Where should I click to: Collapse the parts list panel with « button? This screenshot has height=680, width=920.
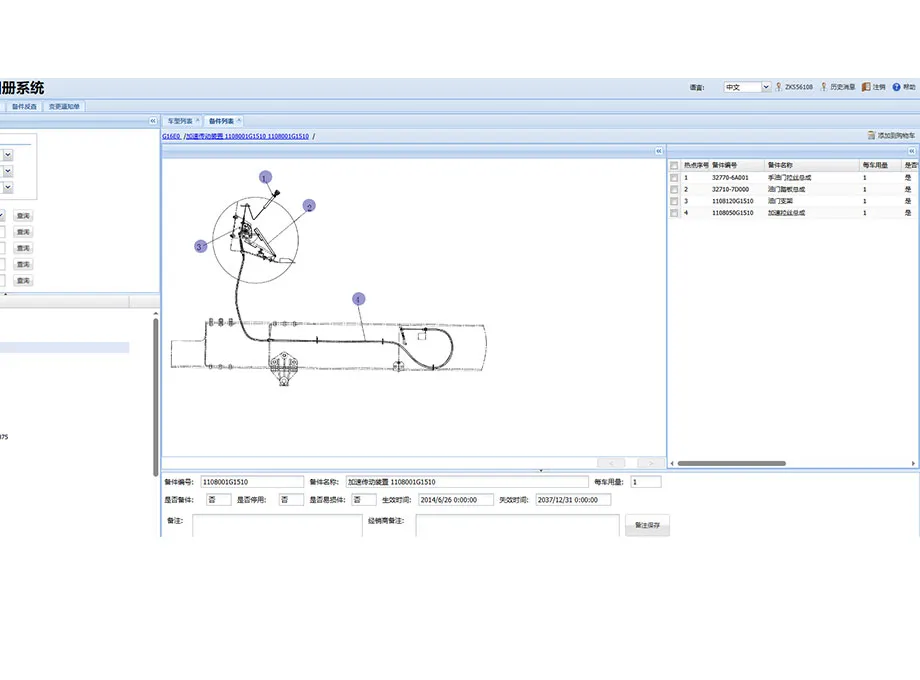tap(911, 151)
